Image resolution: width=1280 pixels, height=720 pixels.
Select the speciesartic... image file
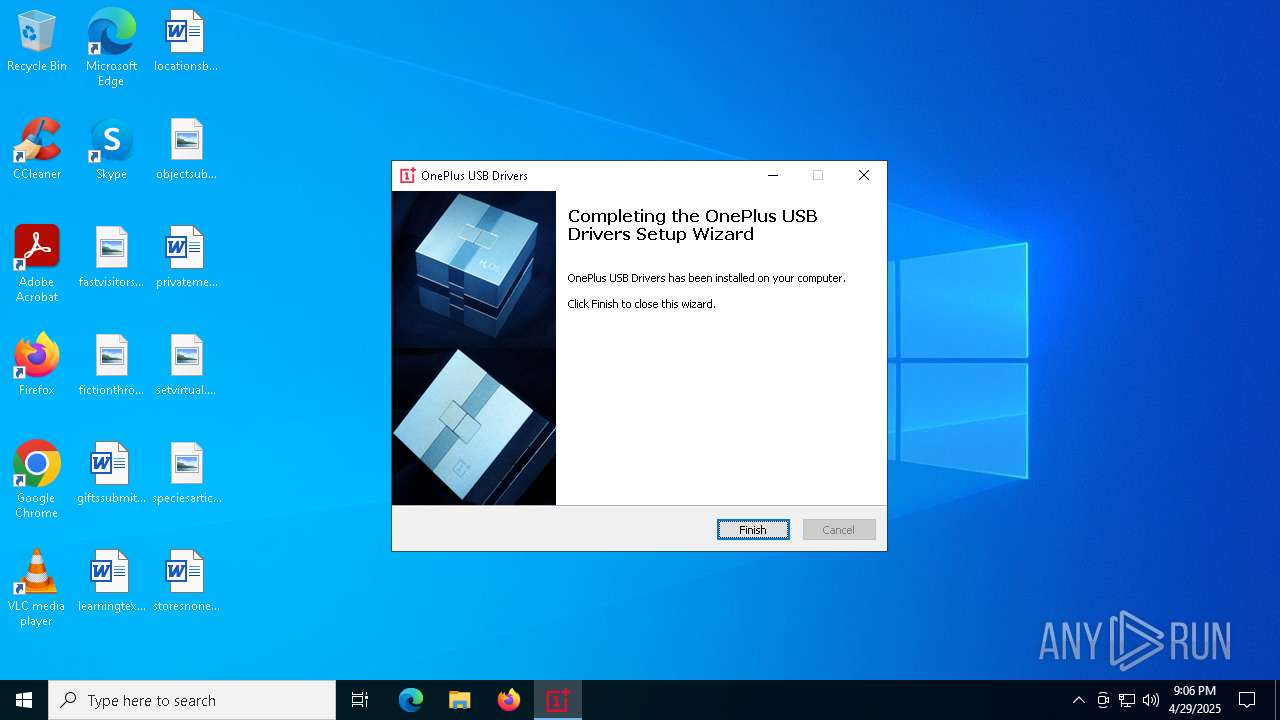[186, 474]
